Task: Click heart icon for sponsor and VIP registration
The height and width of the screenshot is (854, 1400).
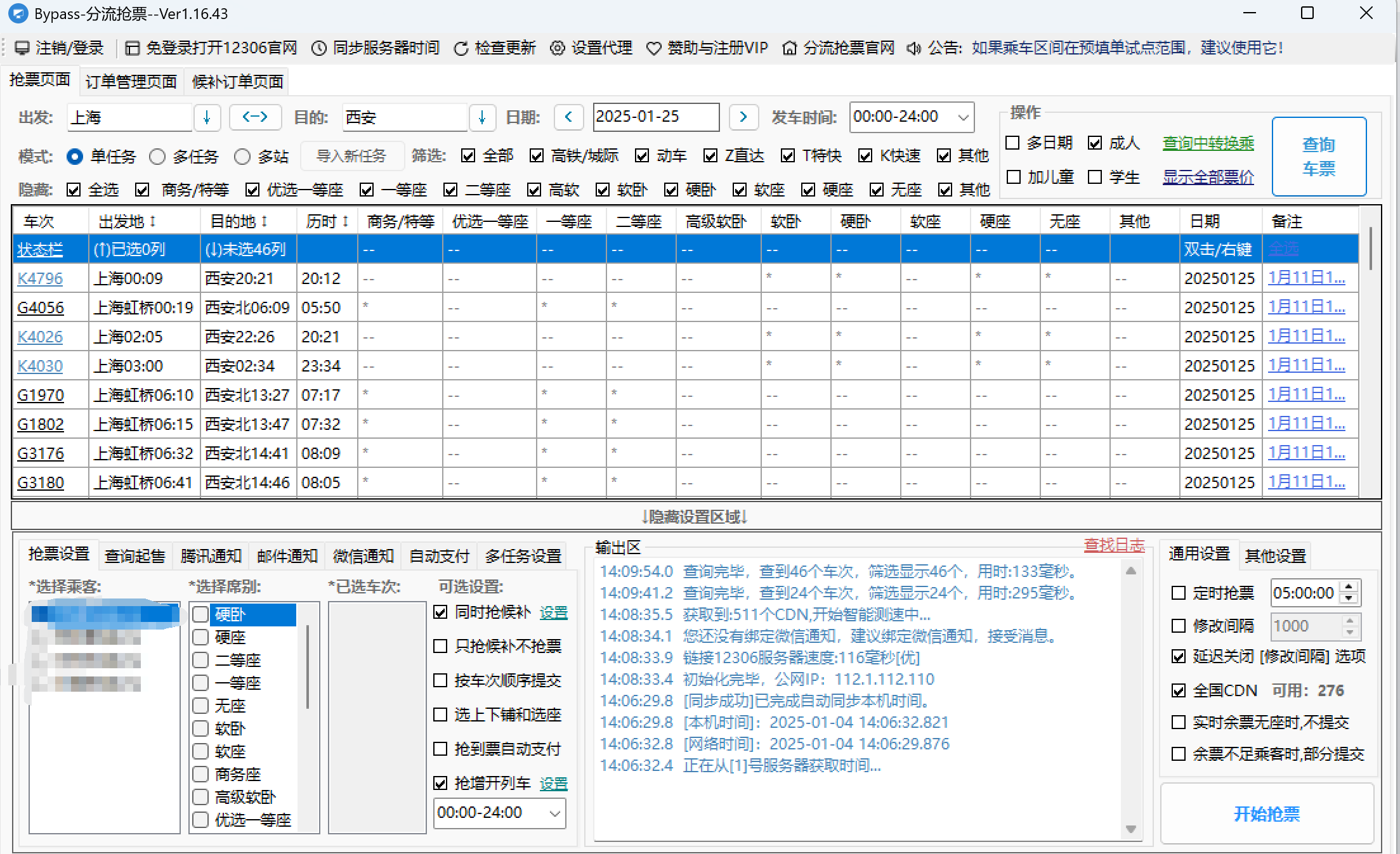Action: pos(653,48)
